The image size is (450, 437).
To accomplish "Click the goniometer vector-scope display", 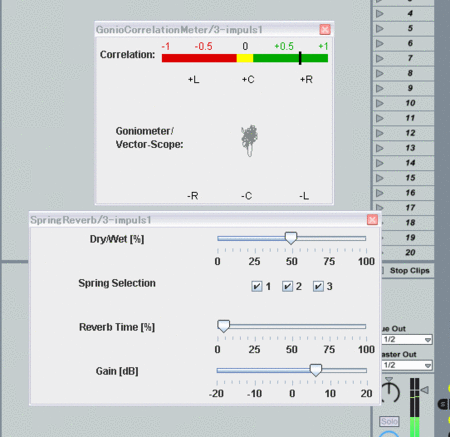I will click(x=249, y=140).
